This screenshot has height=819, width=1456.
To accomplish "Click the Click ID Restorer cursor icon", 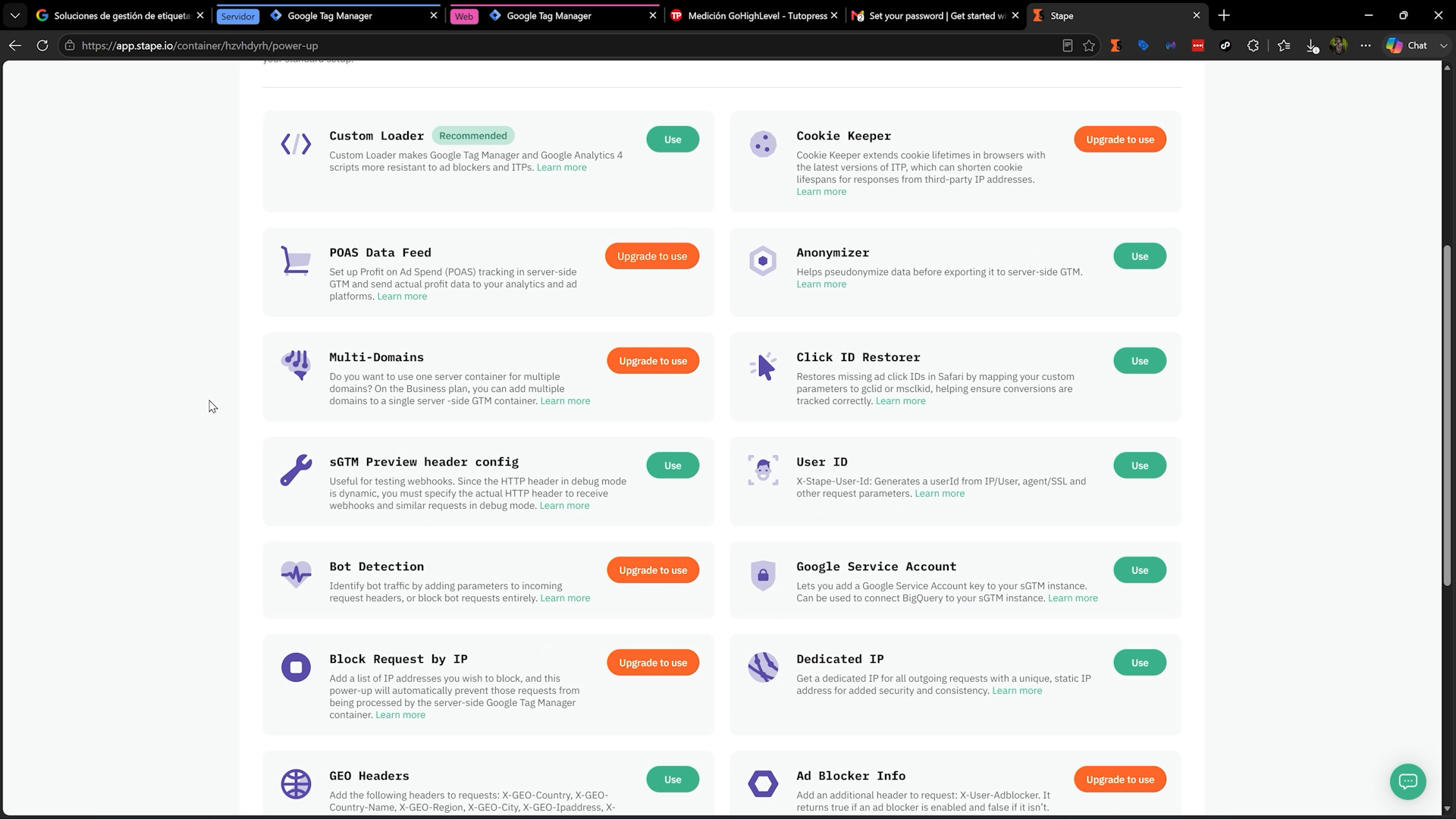I will 763,366.
